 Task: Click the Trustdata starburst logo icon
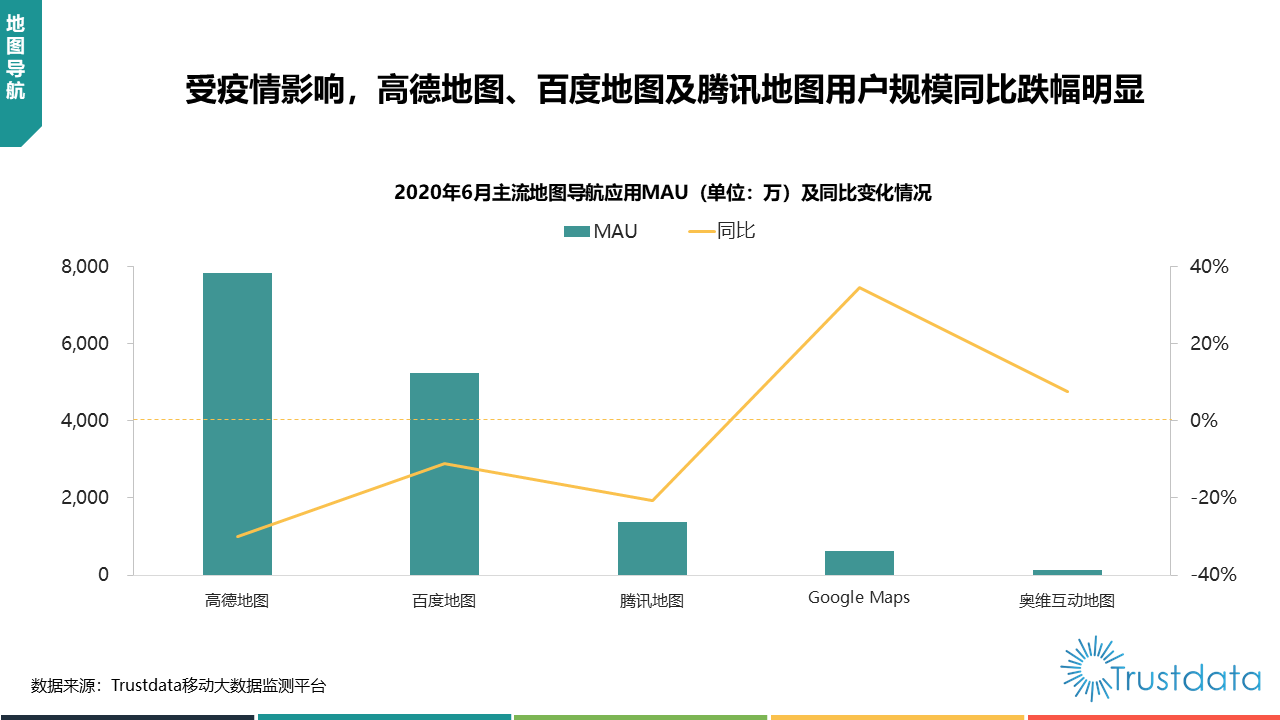tap(1084, 667)
